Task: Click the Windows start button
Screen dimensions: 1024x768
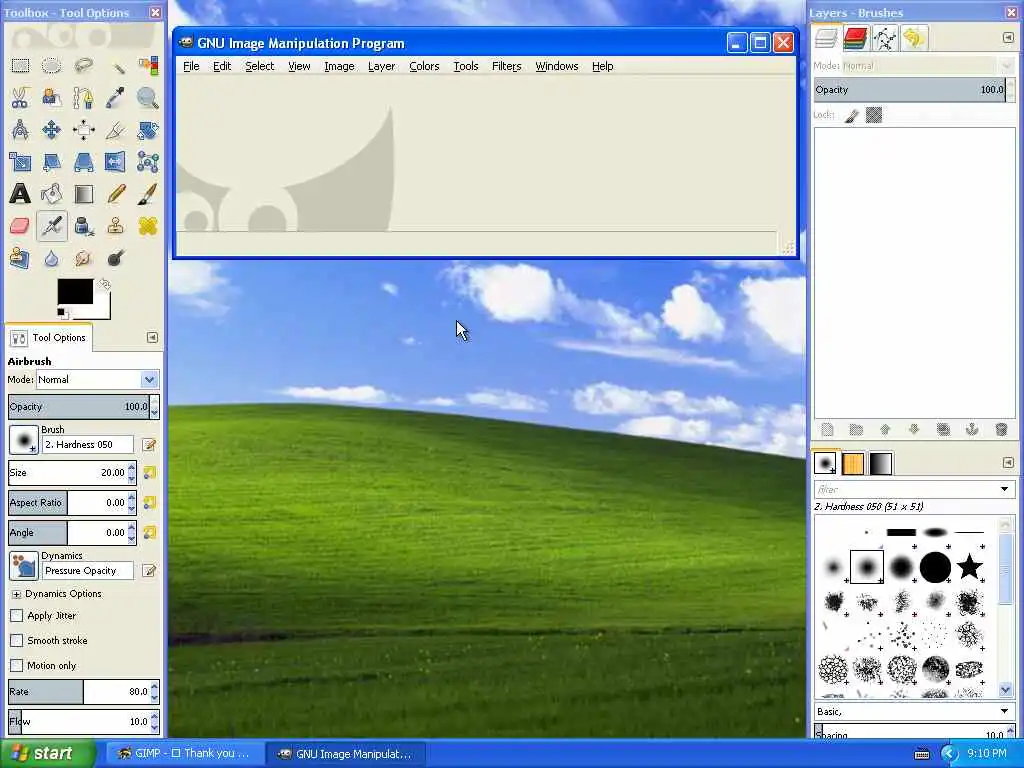Action: point(46,753)
